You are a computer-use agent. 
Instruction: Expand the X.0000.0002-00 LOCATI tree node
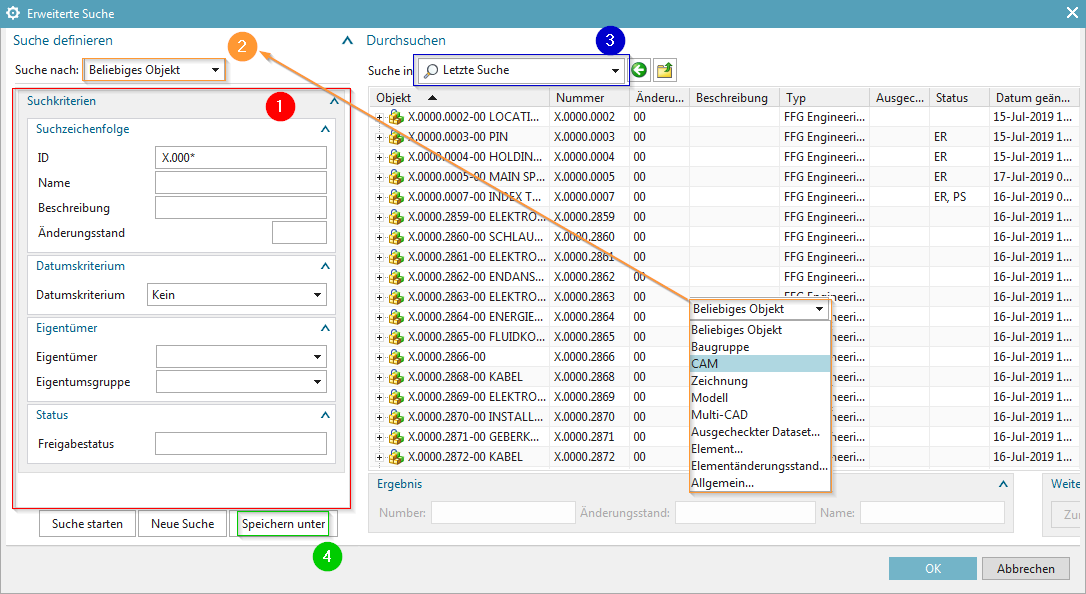pyautogui.click(x=380, y=117)
